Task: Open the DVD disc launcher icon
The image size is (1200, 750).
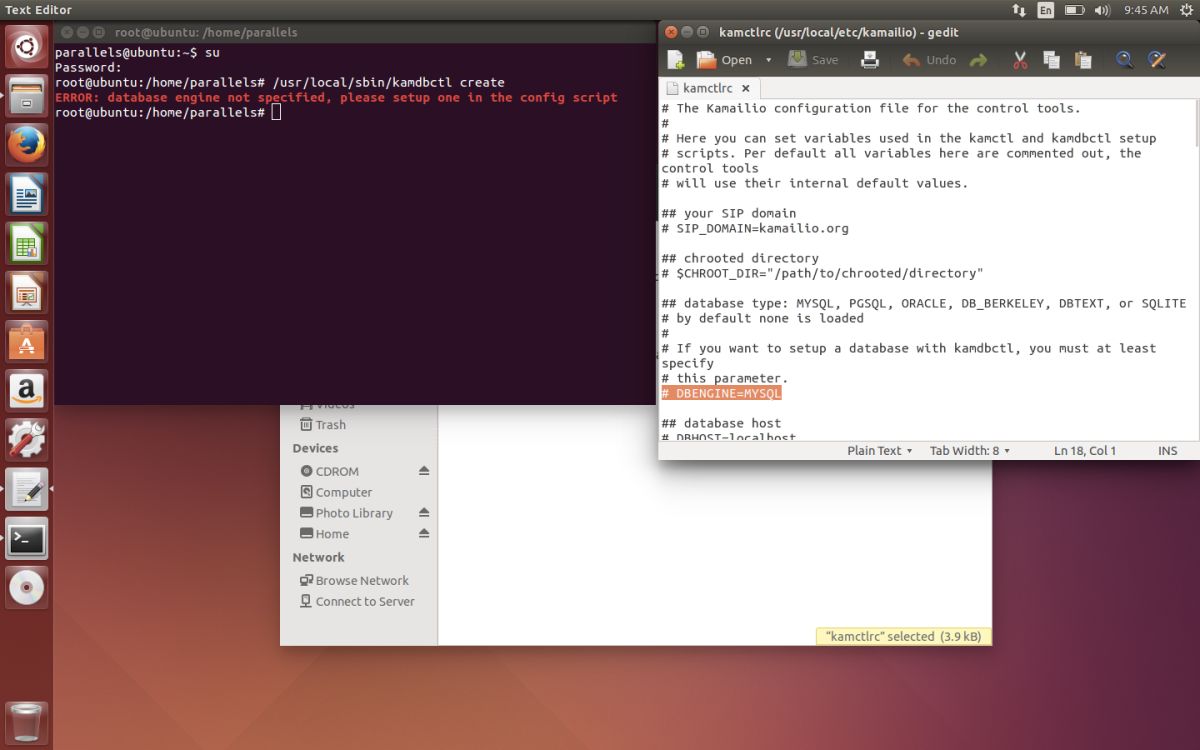Action: [x=27, y=588]
